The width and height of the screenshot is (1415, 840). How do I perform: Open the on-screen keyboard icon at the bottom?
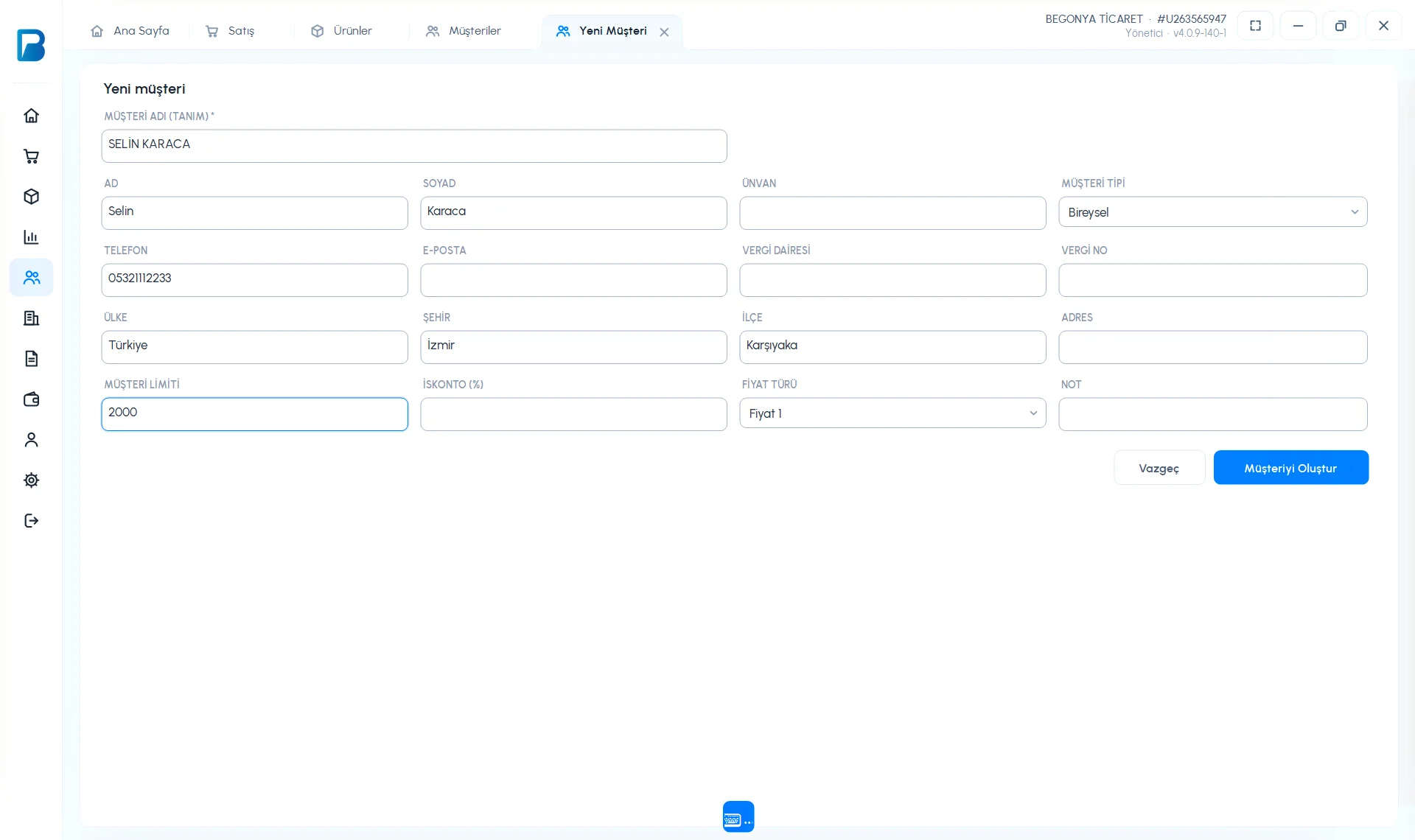(x=738, y=816)
